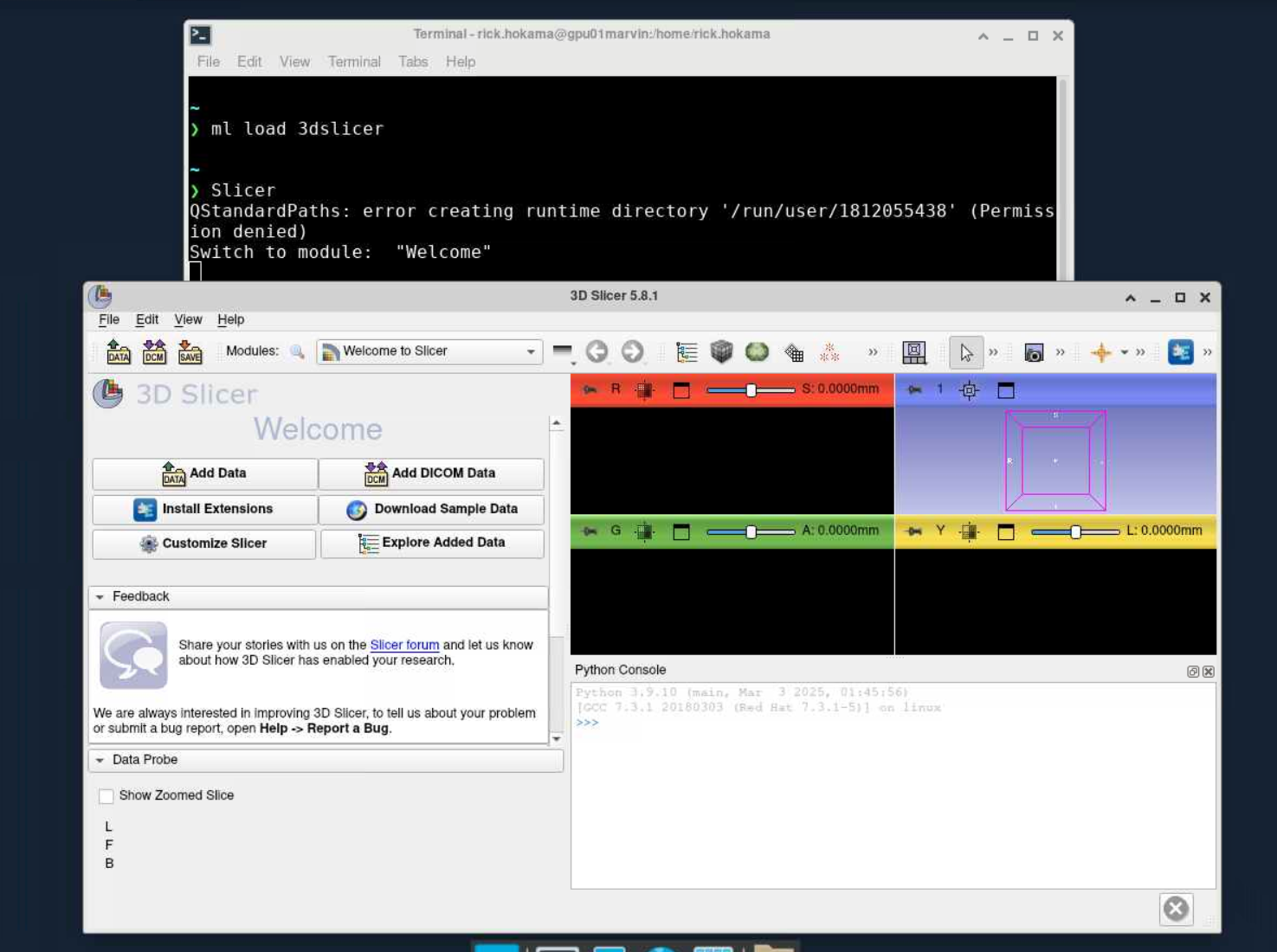Enable the Show Zoomed Slice checkbox
The width and height of the screenshot is (1277, 952).
point(106,795)
